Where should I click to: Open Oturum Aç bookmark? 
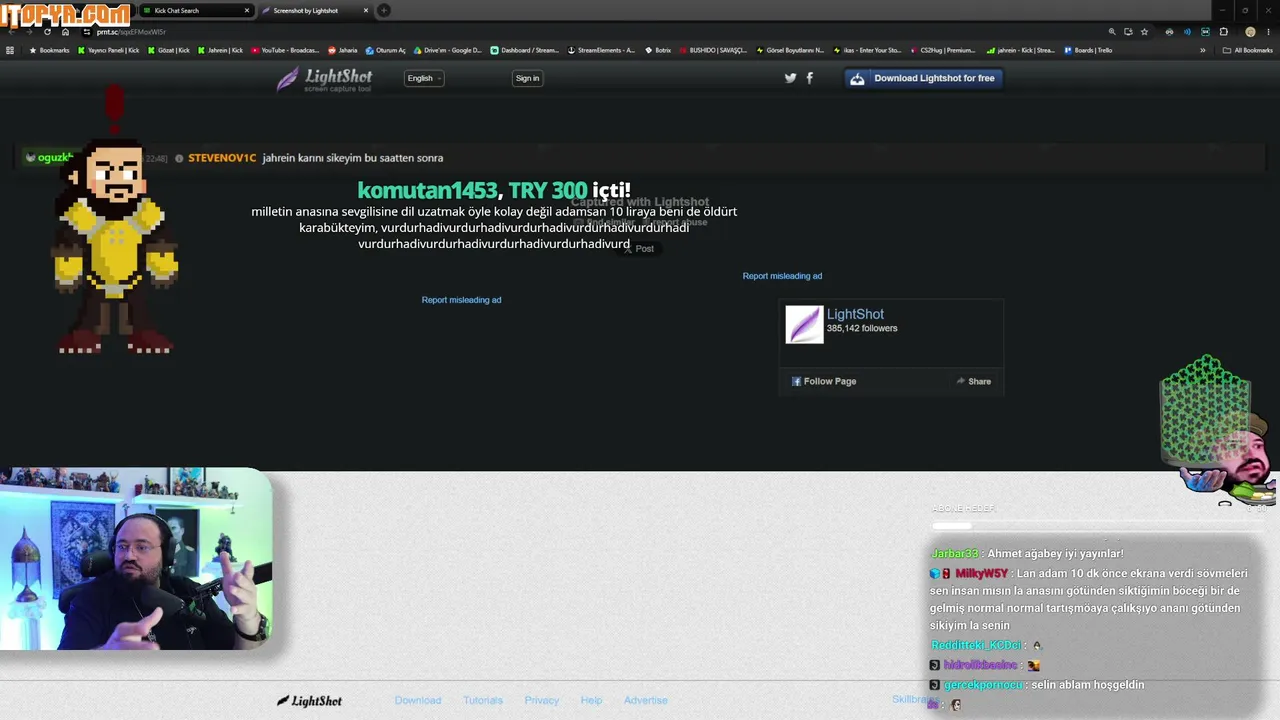tap(386, 50)
